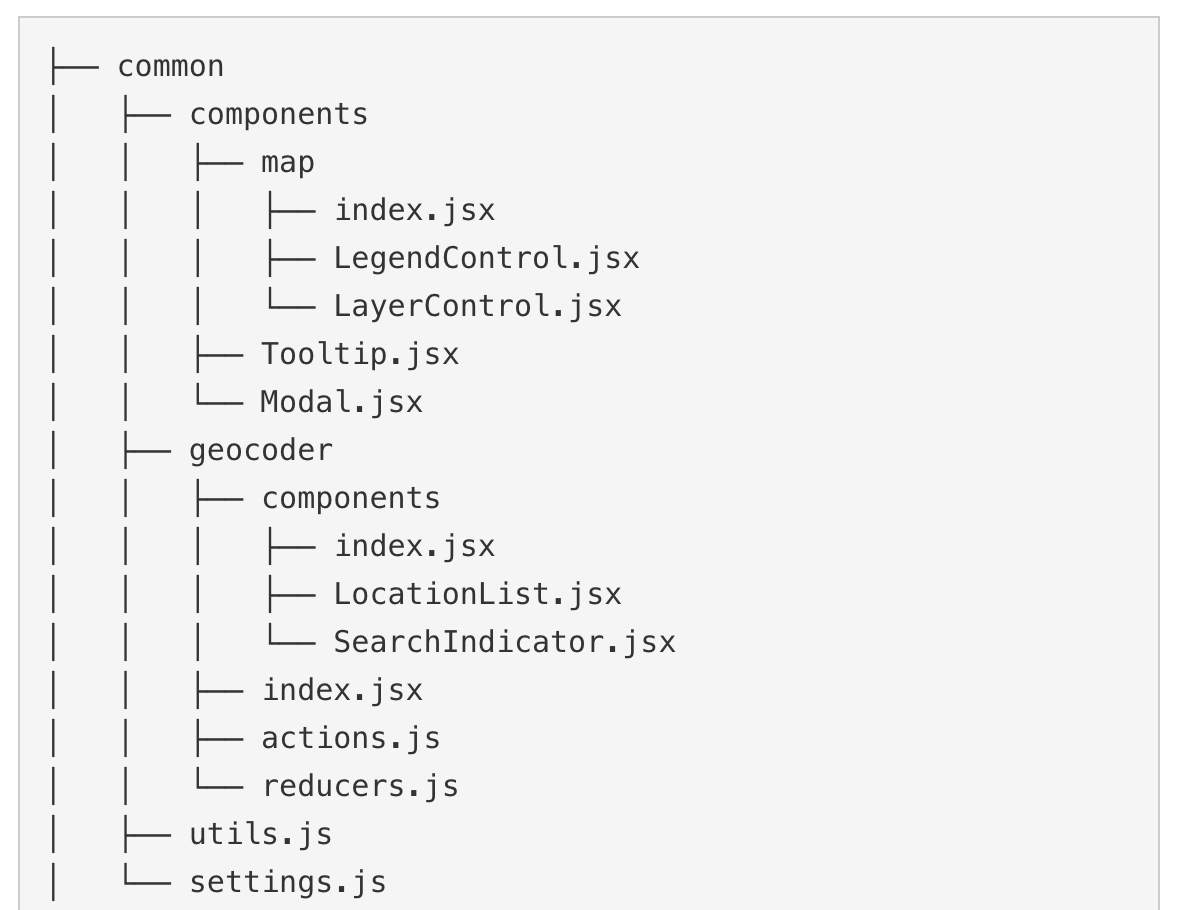Click the LocationList.jsx file
Viewport: 1180px width, 910px height.
point(477,594)
